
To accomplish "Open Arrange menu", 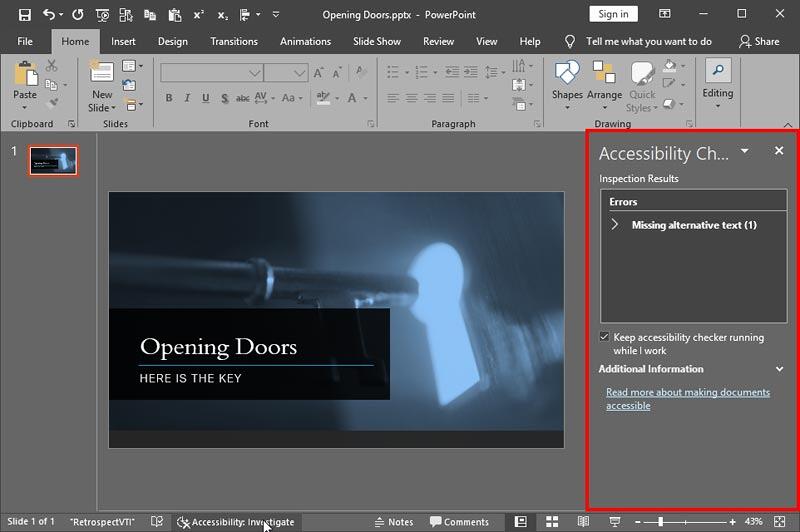I will pyautogui.click(x=604, y=85).
